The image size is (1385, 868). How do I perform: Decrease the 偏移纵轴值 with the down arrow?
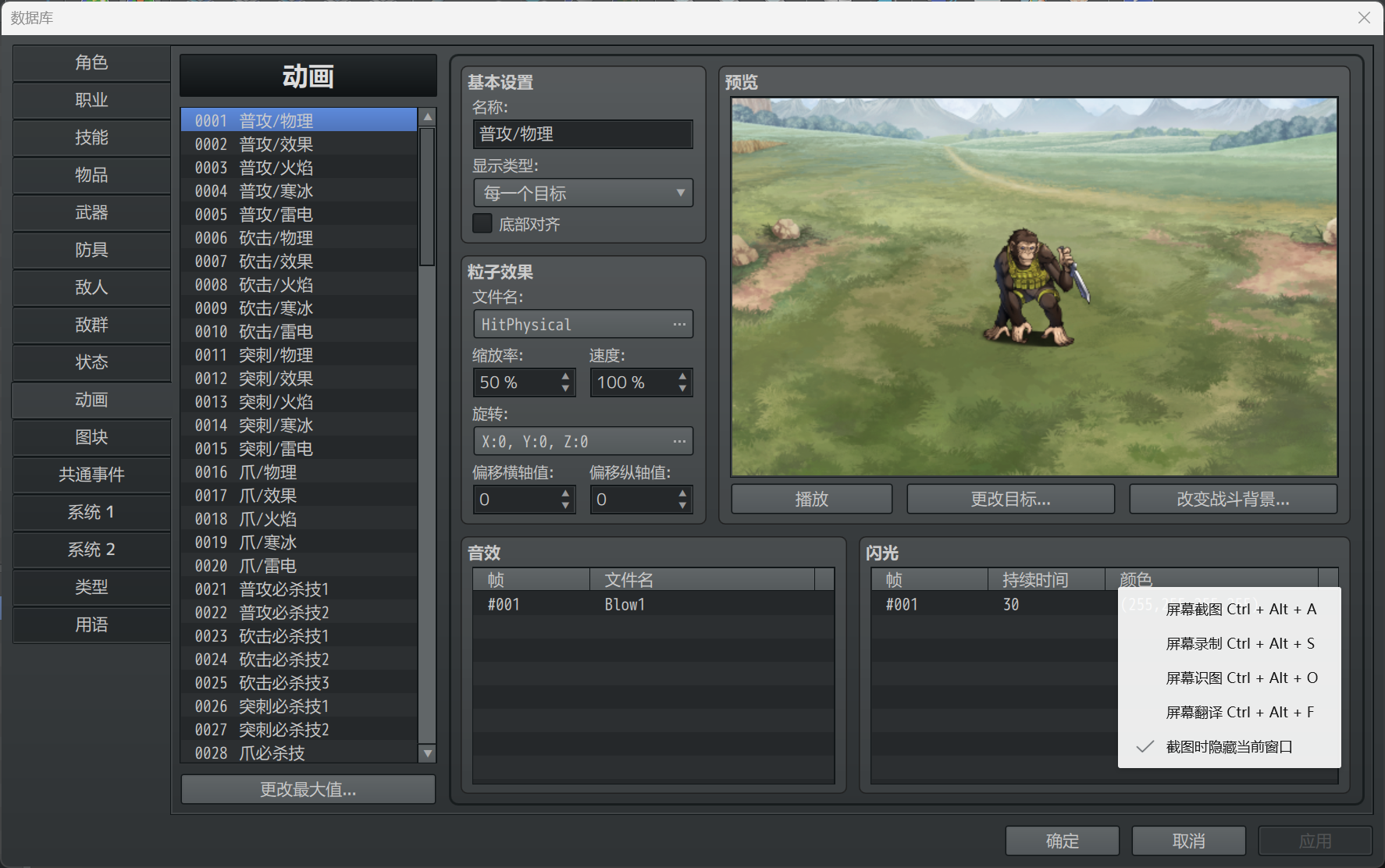pyautogui.click(x=683, y=506)
